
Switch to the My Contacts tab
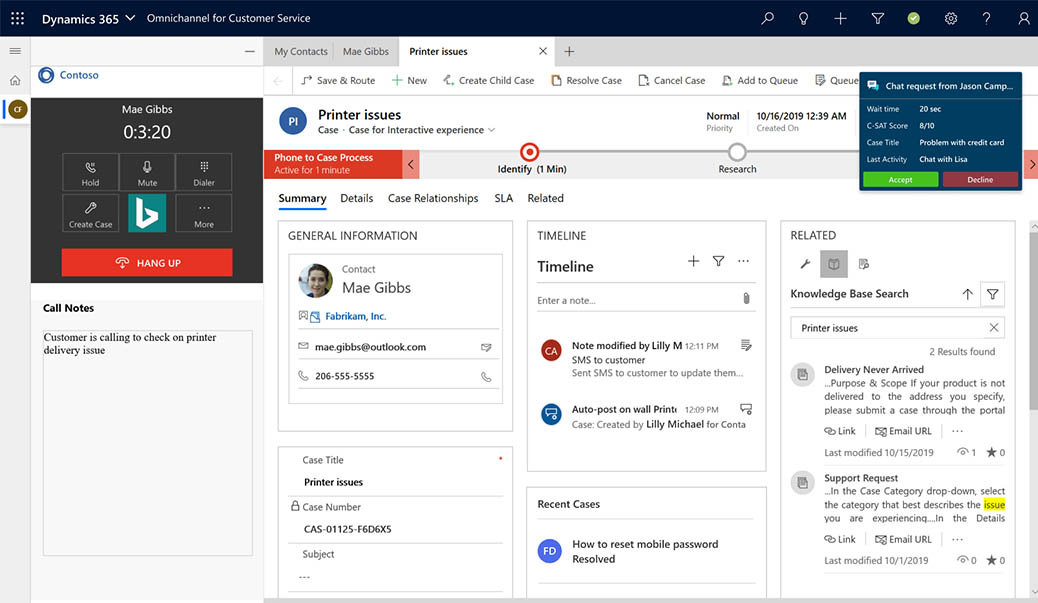[x=301, y=52]
